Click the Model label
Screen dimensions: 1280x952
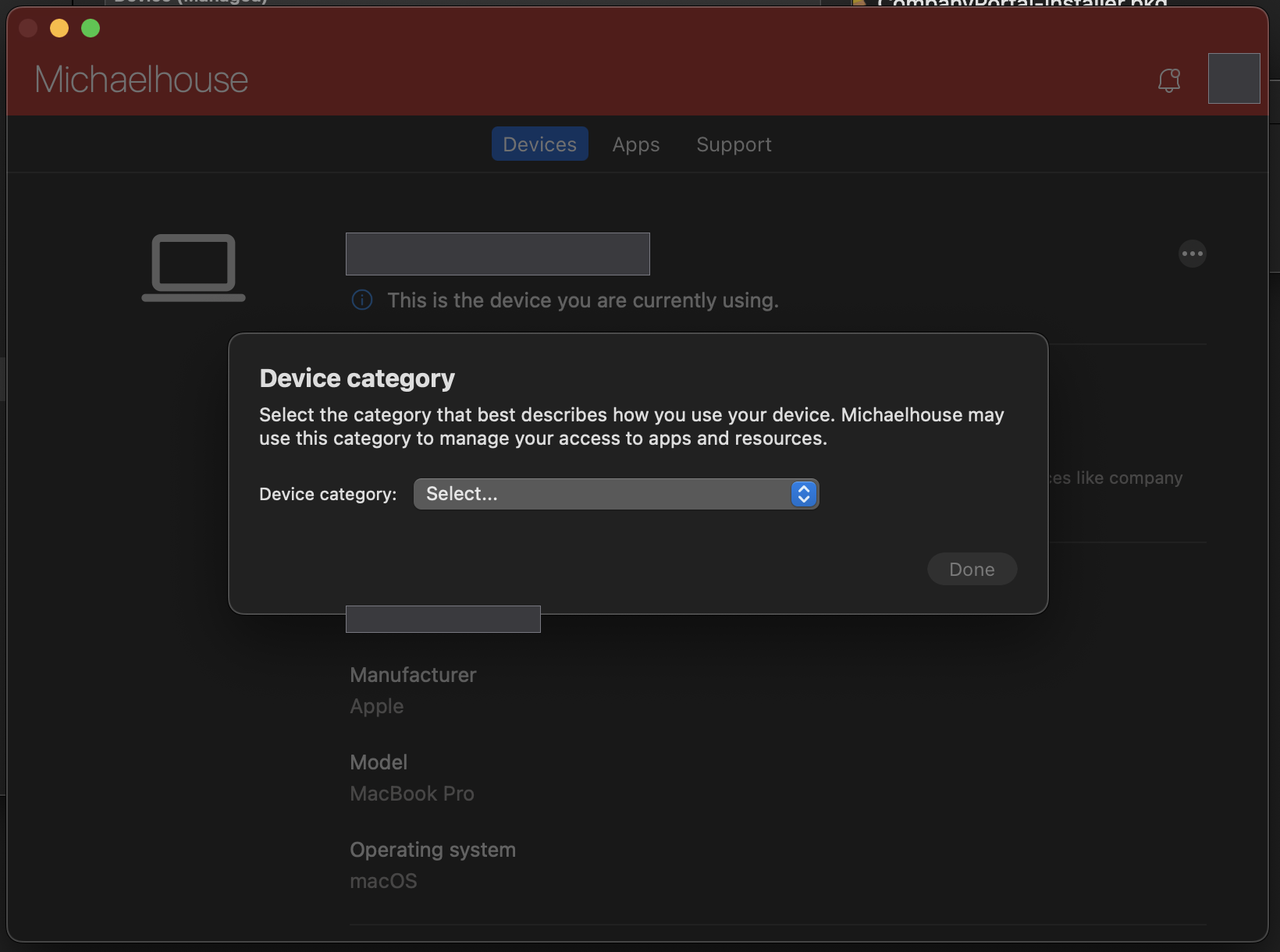pos(379,762)
